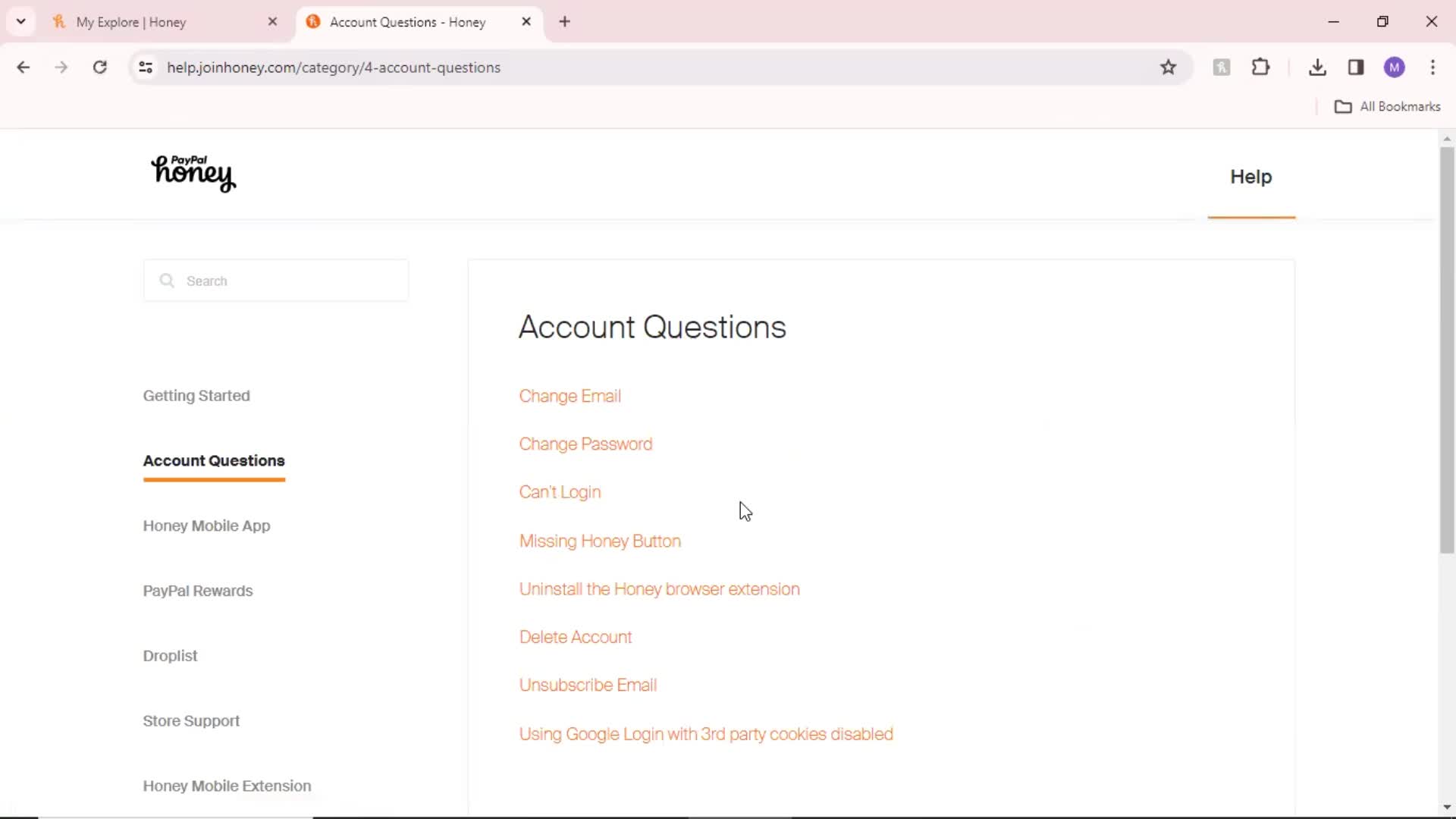Open the Store Support category
This screenshot has height=819, width=1456.
191,721
